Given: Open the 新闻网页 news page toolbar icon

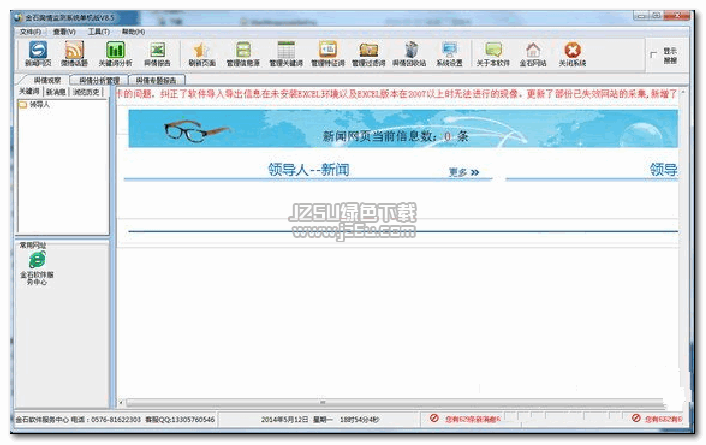Looking at the screenshot, I should (x=38, y=53).
